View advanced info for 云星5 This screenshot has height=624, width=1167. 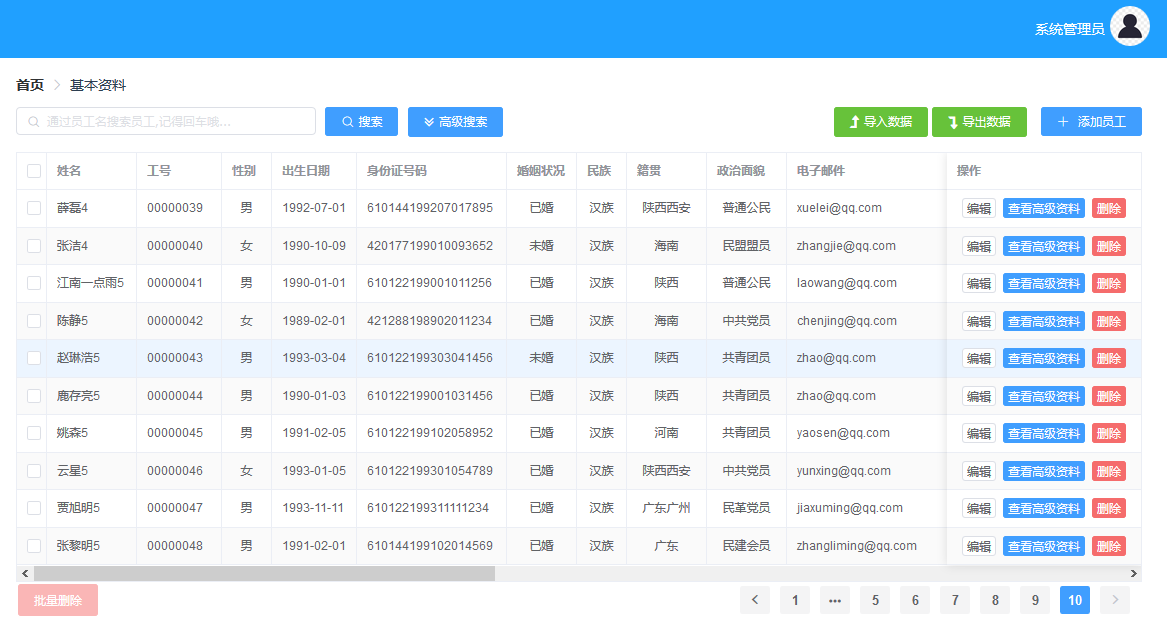(x=1043, y=471)
